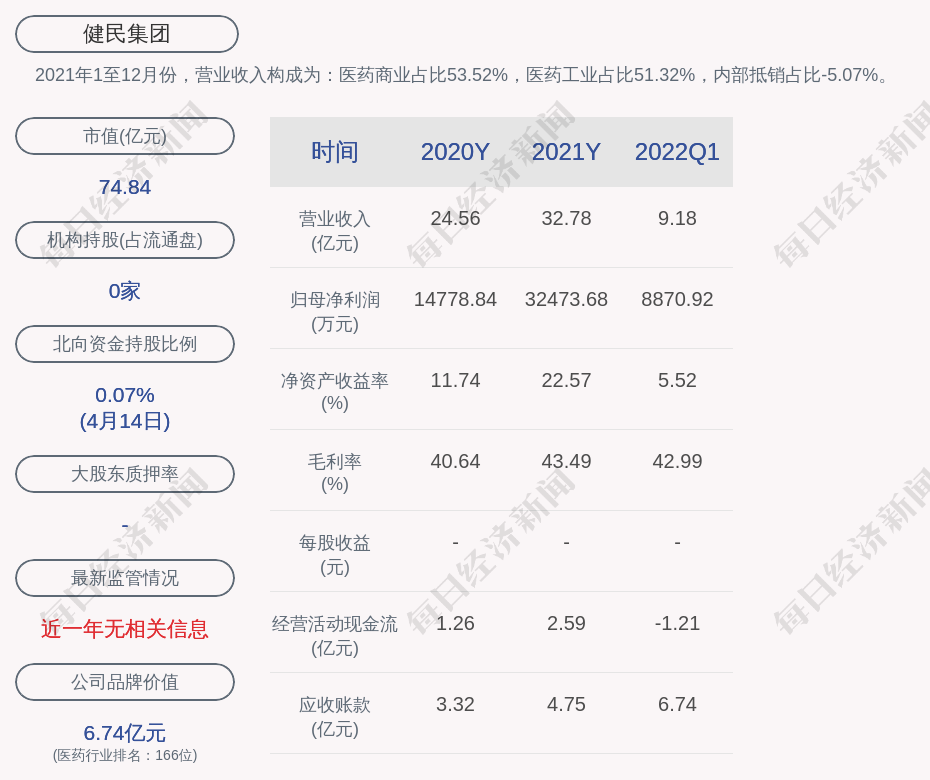
Task: Select the 2022Q1 column header
Action: (677, 152)
